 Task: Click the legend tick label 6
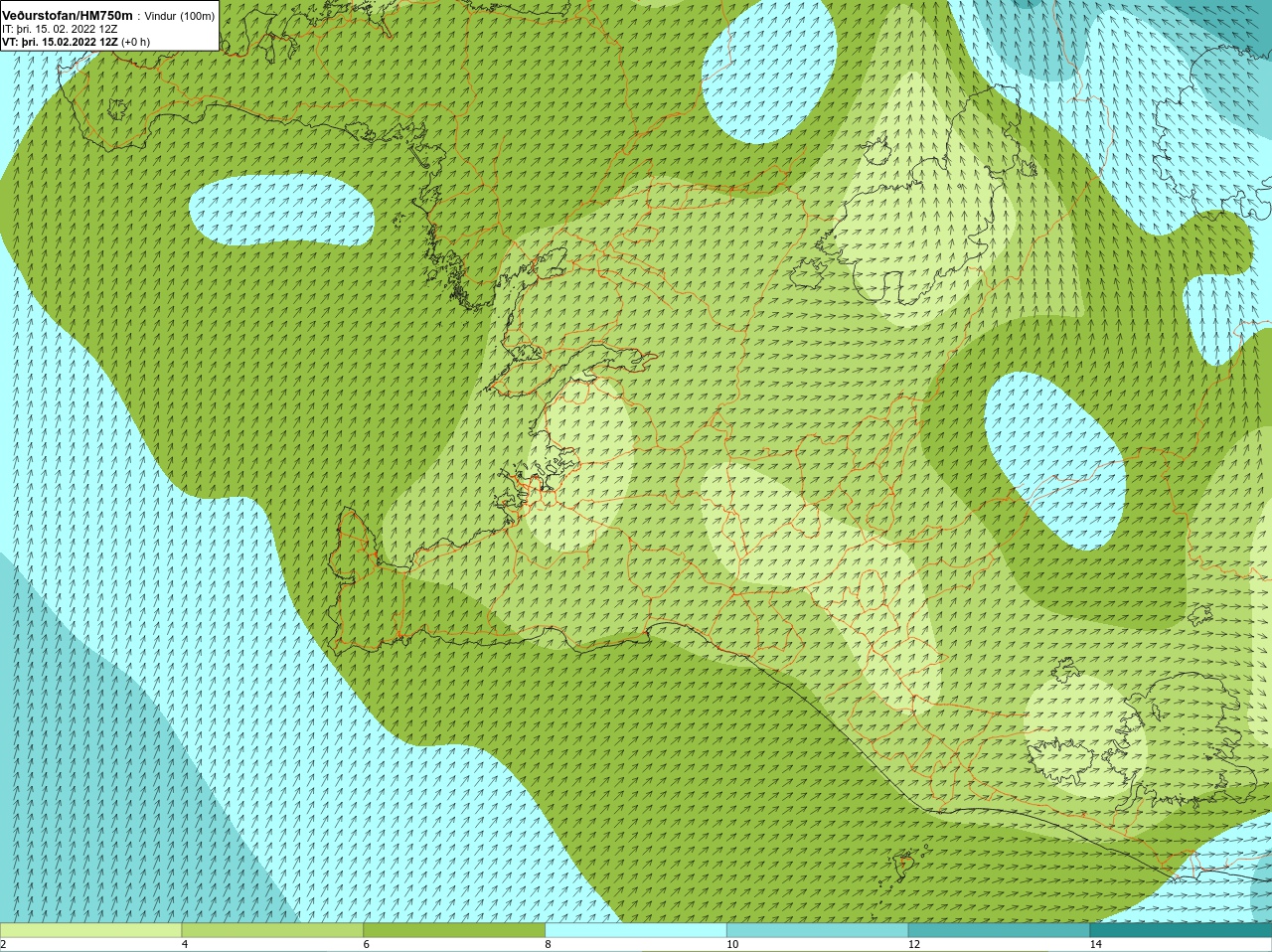(367, 944)
